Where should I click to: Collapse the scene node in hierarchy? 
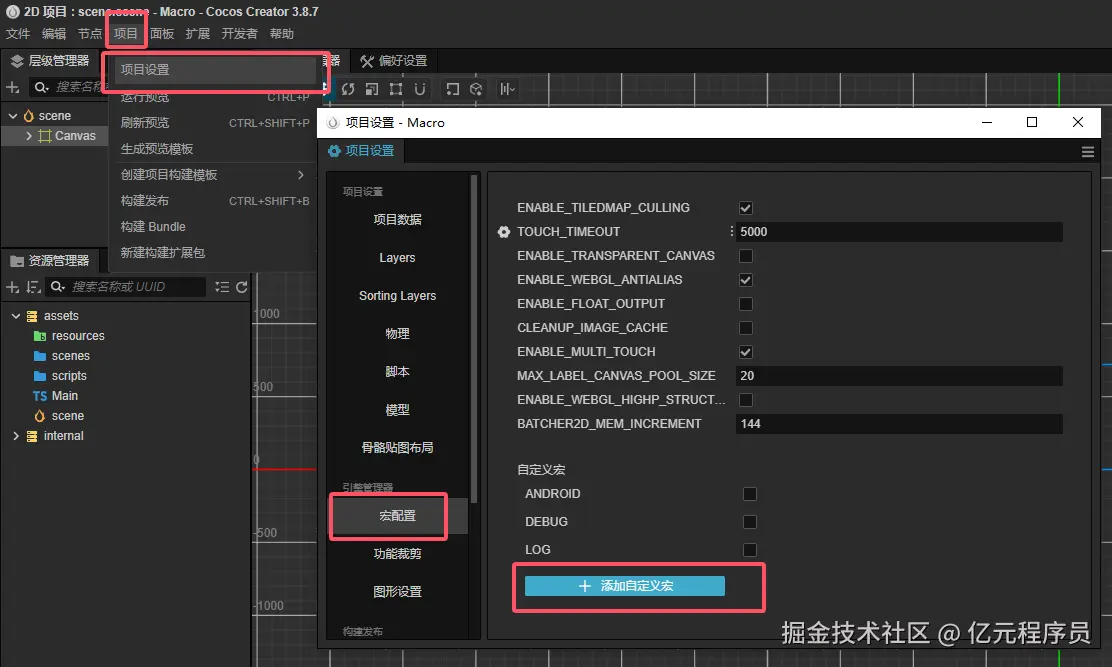point(13,116)
